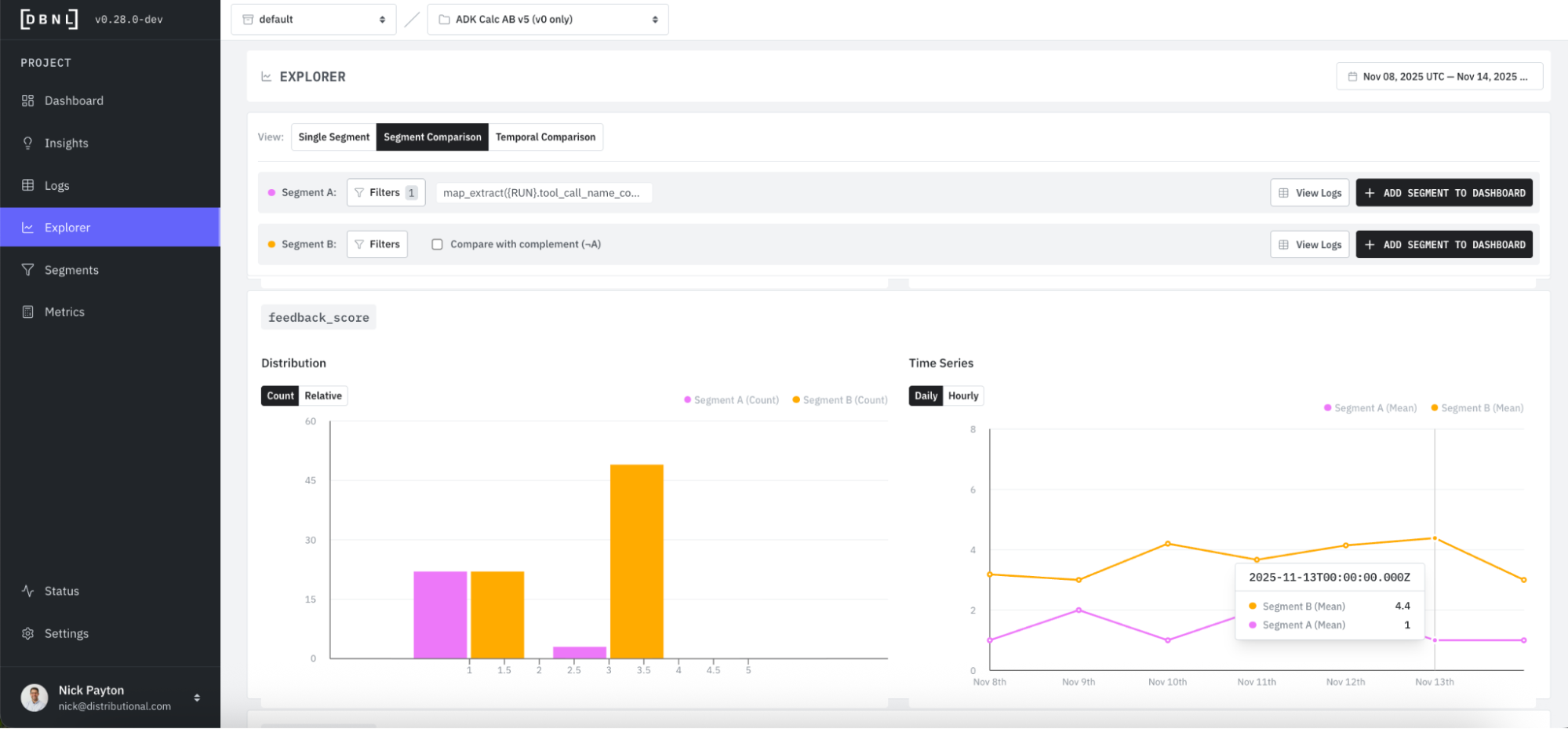Enable Compare with complement checkbox
1568x729 pixels.
click(x=437, y=244)
